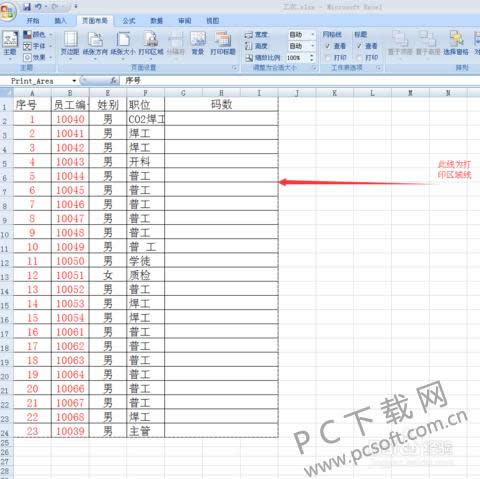Viewport: 480px width, 479px height.
Task: Toggle 网格线 打印 (Gridlines Print) checkbox
Action: tap(328, 58)
